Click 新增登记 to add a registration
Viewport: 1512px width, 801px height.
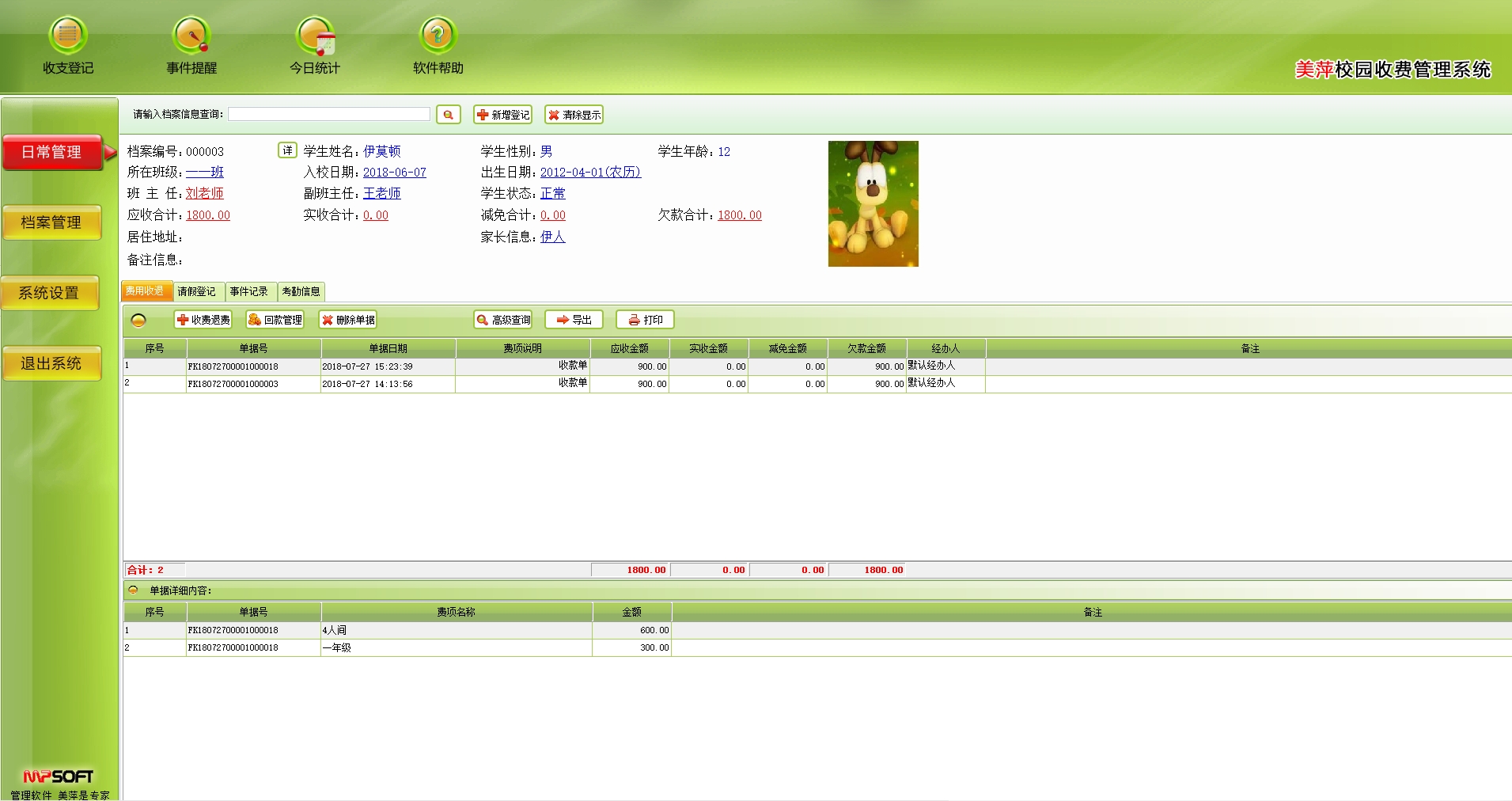tap(502, 115)
